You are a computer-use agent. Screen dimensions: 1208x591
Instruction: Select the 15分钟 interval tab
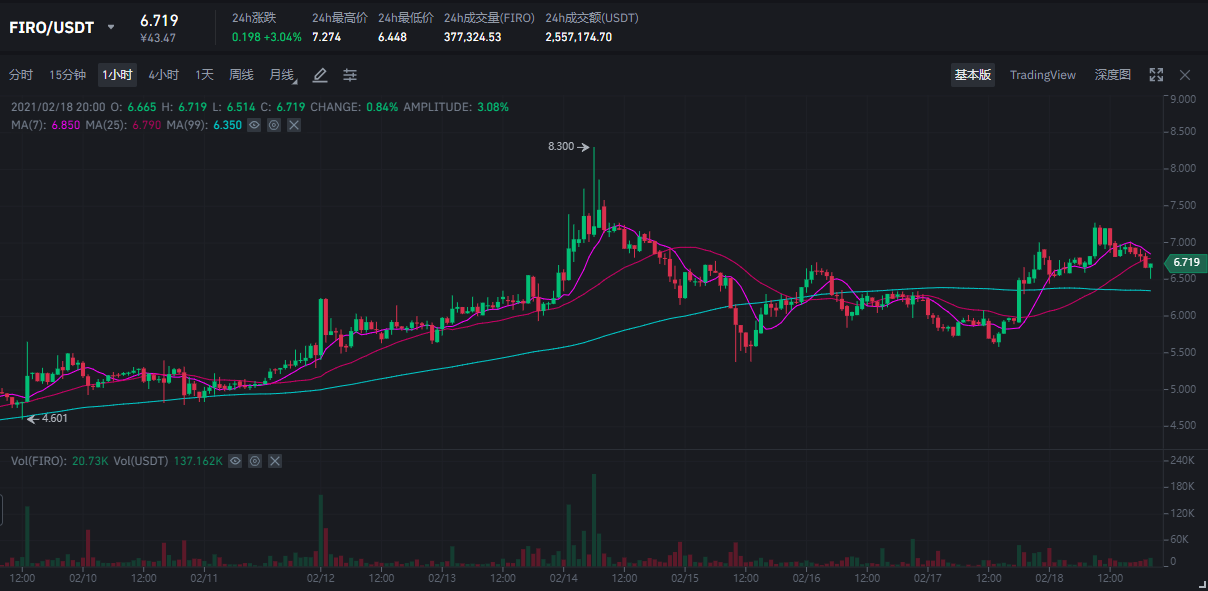pyautogui.click(x=68, y=75)
